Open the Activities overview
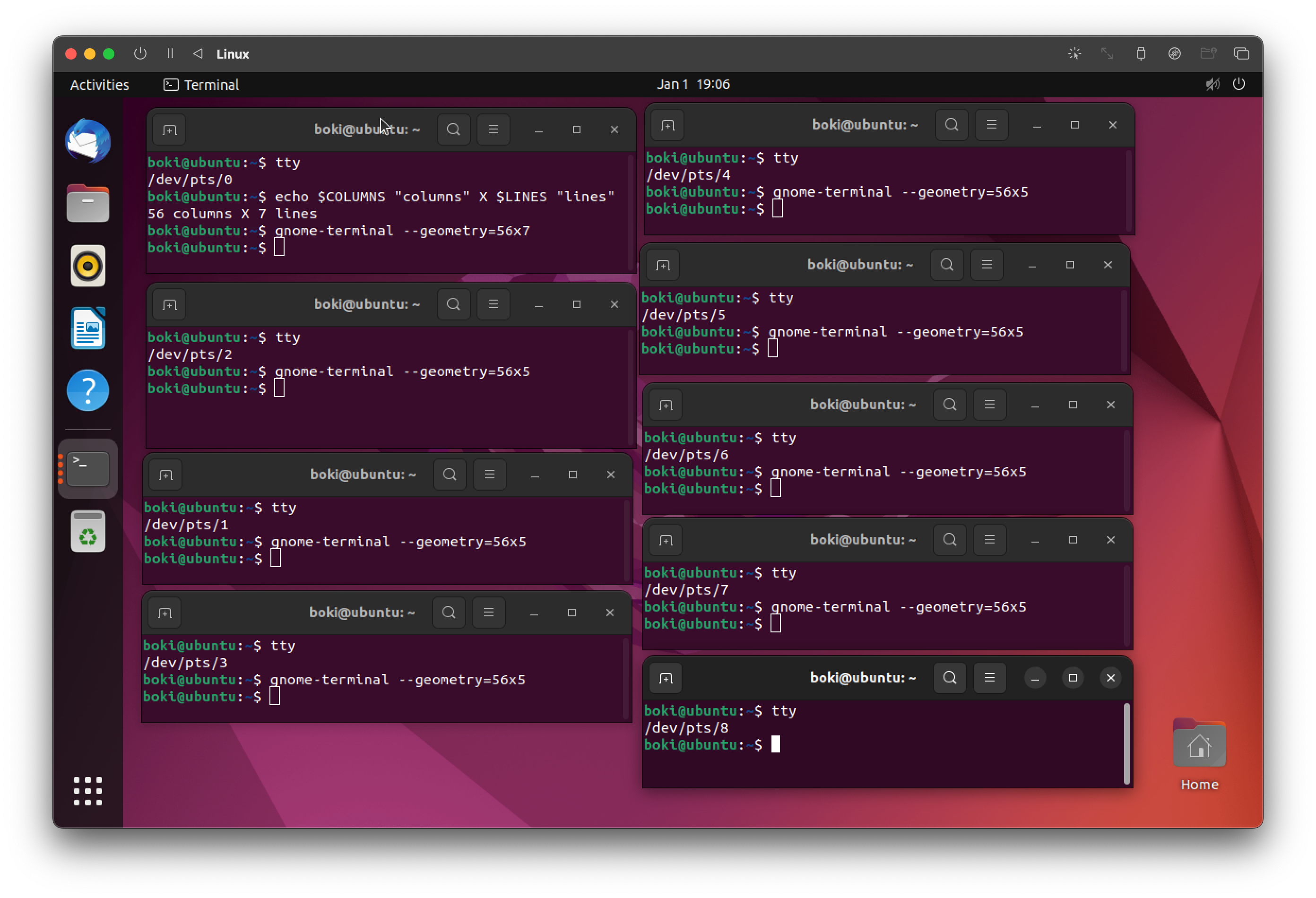 pos(99,85)
